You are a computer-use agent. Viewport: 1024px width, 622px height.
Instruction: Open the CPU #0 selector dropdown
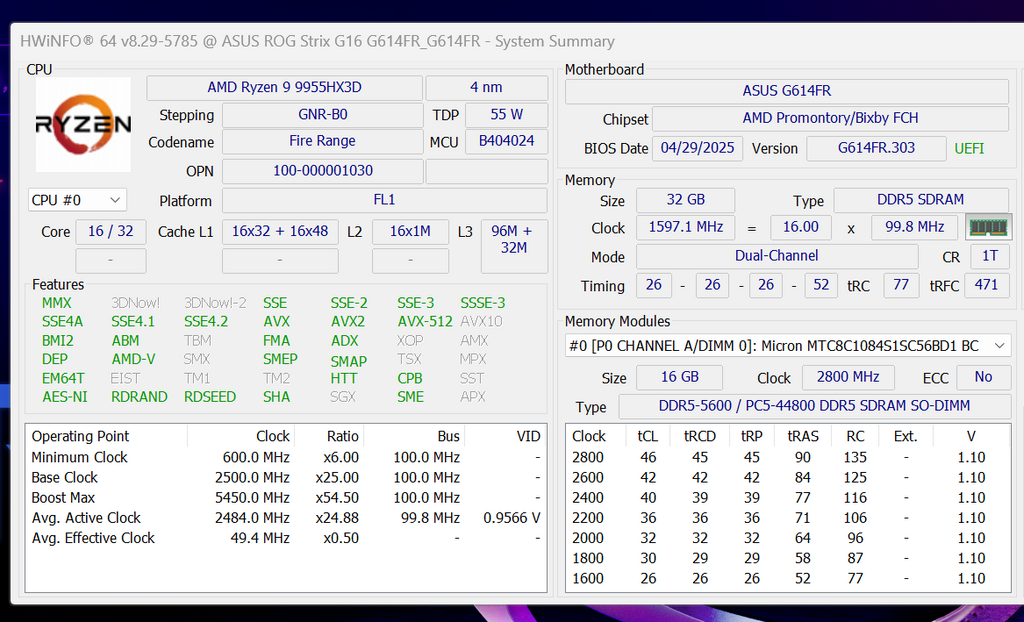tap(77, 200)
